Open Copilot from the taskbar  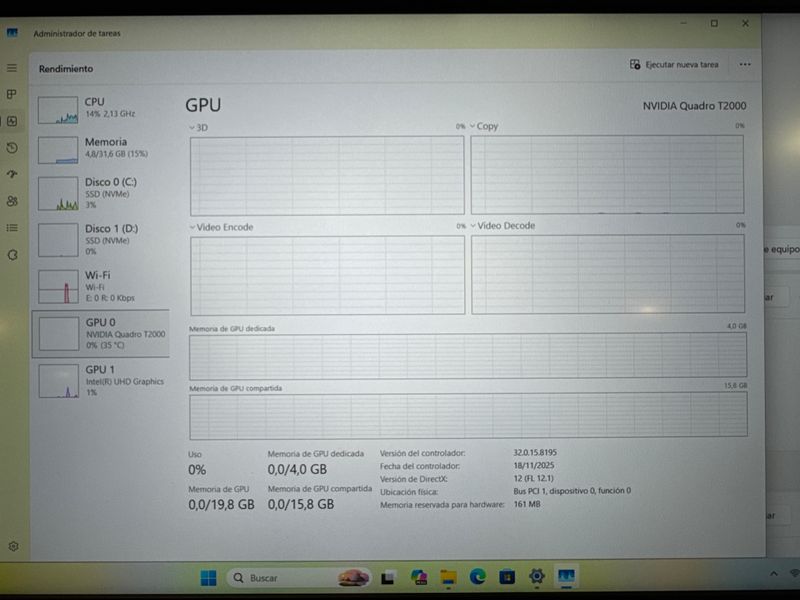[x=419, y=577]
